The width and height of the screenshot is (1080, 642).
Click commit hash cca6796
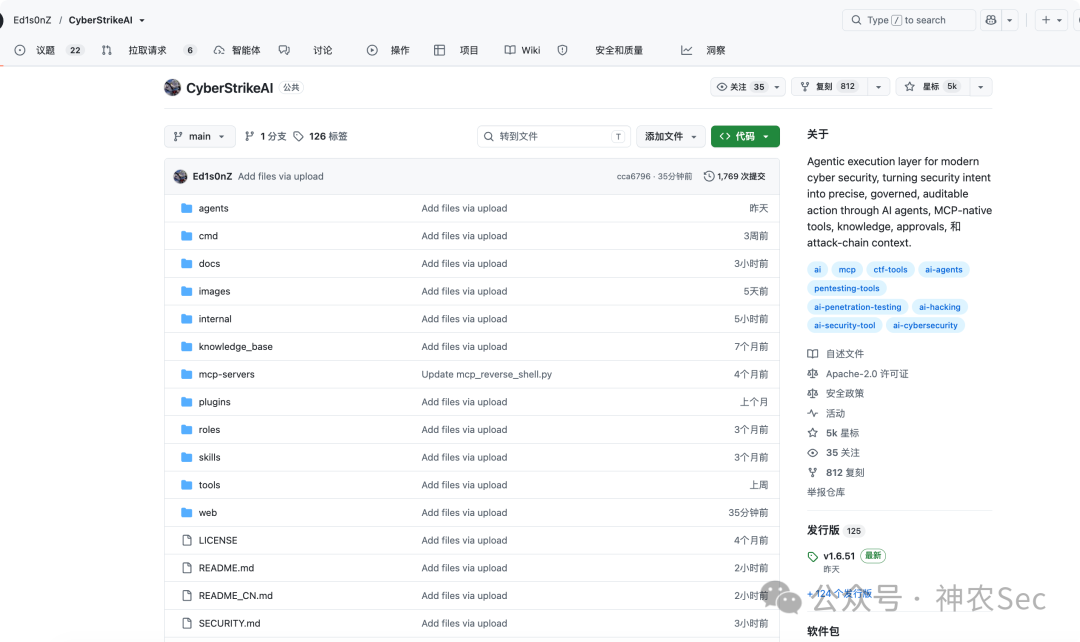coord(633,176)
